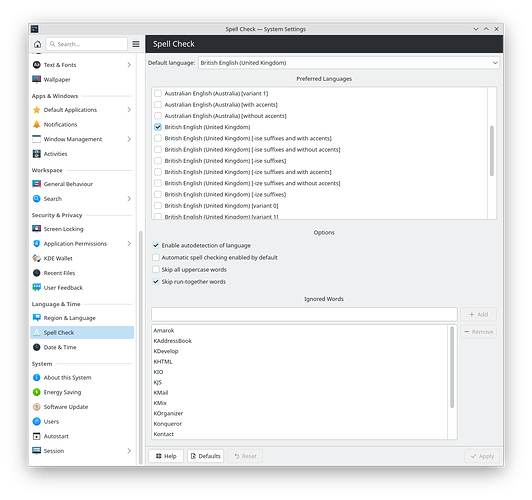Screen dimensions: 532x500
Task: Click the Users icon
Action: point(37,421)
